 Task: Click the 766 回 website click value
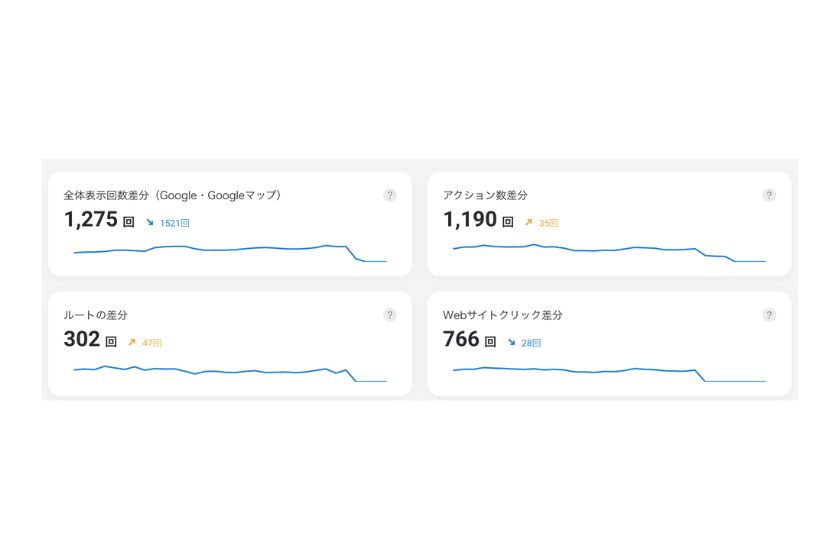469,339
